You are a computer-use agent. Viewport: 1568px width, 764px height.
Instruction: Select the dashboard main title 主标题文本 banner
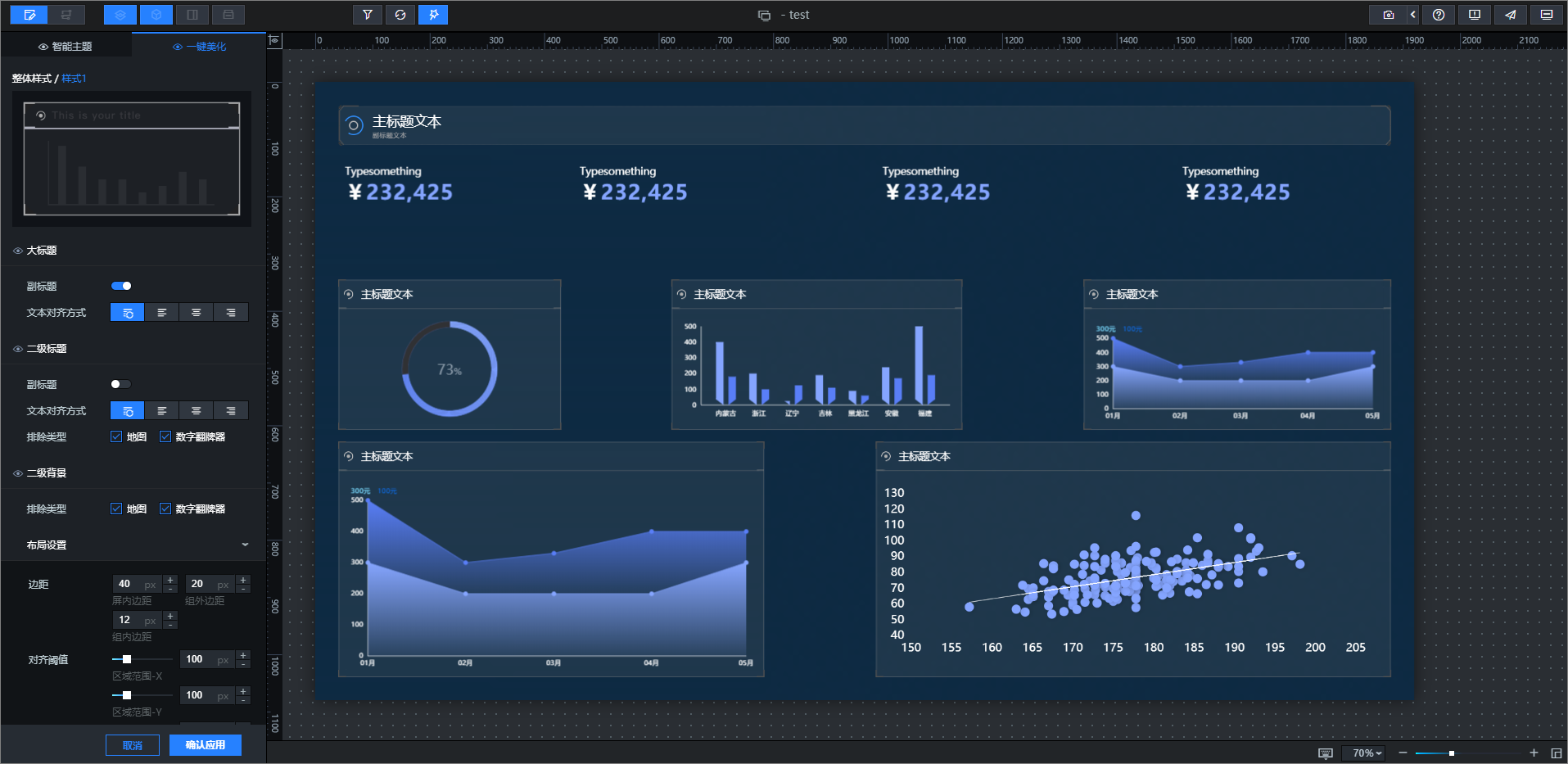tap(865, 125)
